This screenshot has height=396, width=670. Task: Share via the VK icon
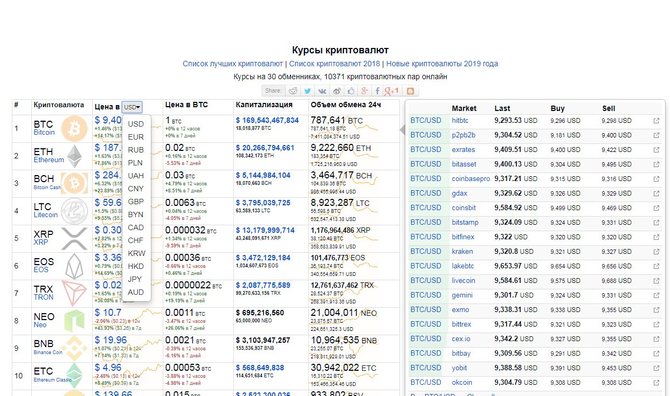pos(322,91)
